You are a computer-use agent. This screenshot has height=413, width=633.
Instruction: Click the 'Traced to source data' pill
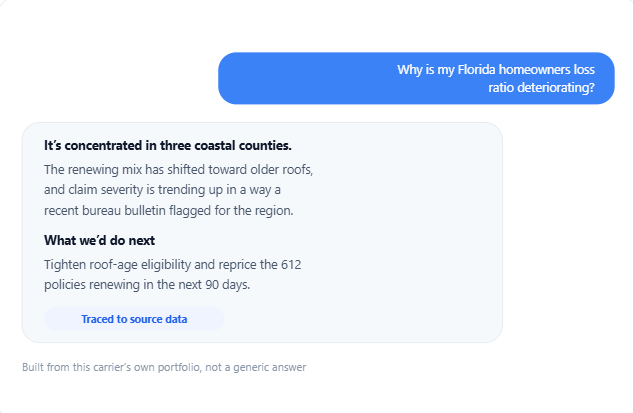(134, 319)
